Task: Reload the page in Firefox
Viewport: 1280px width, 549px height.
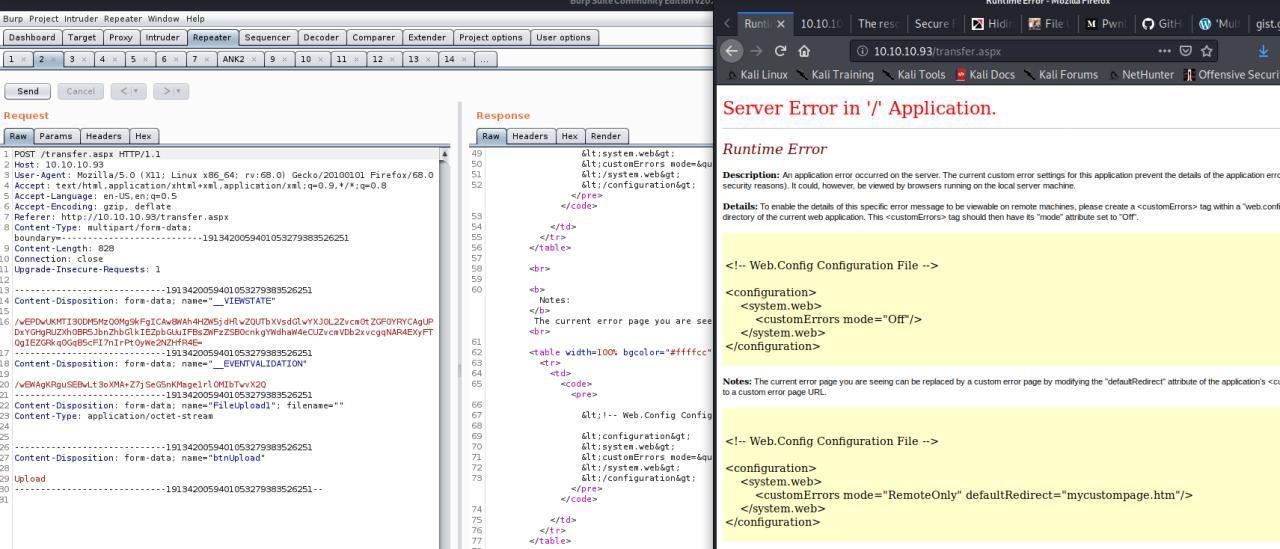Action: tap(781, 51)
